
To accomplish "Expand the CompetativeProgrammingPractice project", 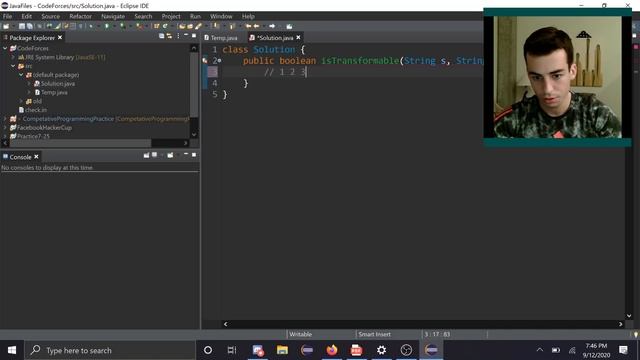I will (5, 119).
